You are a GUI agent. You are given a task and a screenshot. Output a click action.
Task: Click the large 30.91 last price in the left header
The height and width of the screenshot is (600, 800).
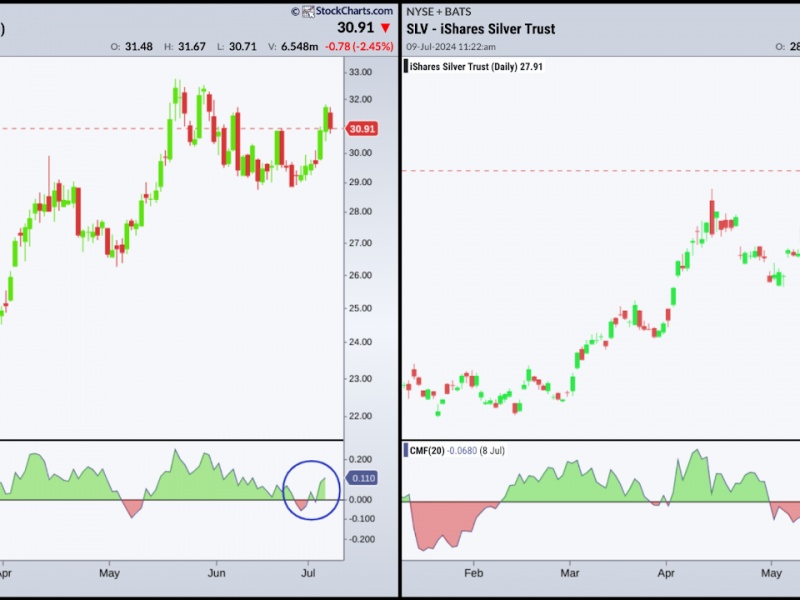coord(356,28)
